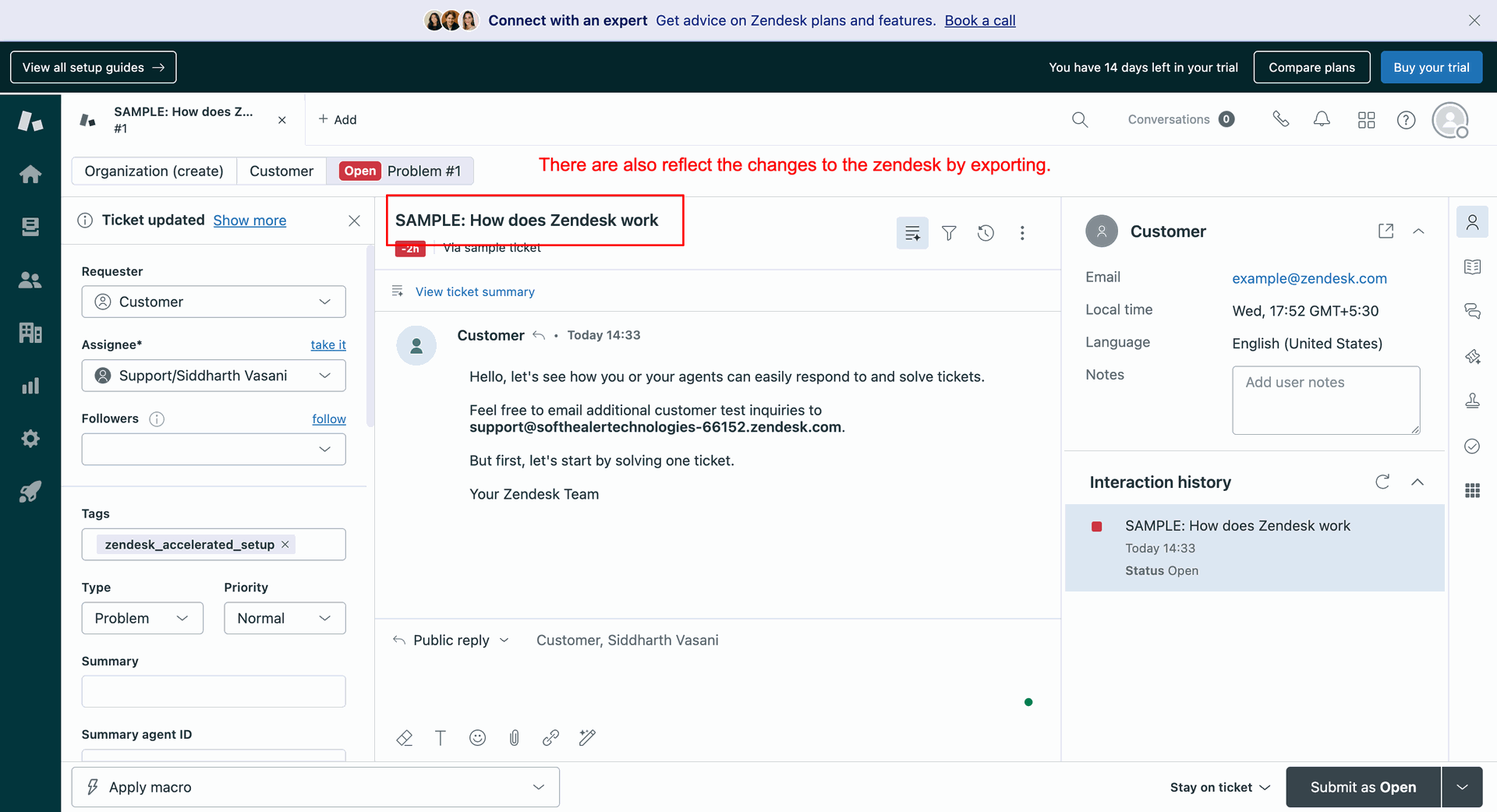Click the search magnifier icon

(1080, 119)
